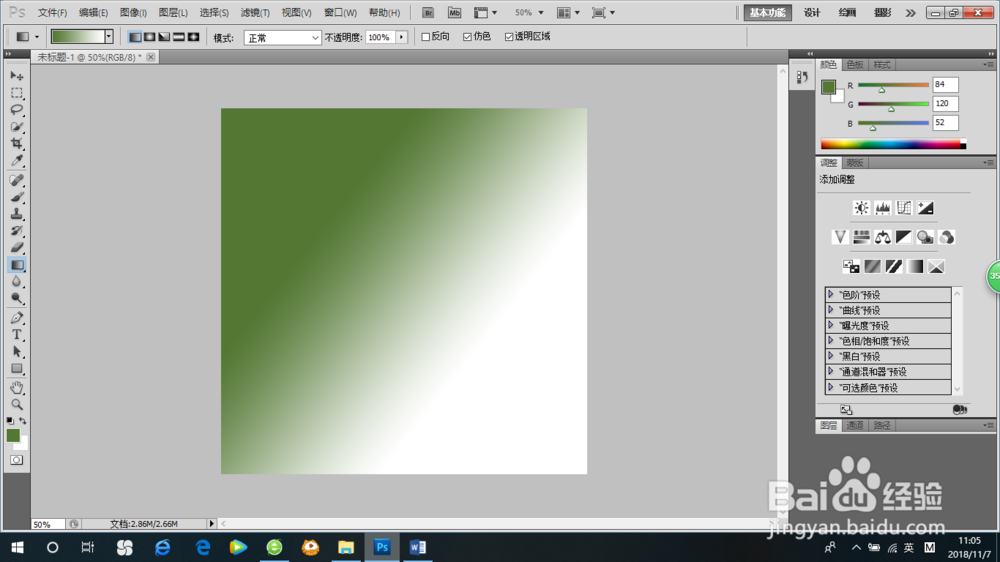Image resolution: width=1000 pixels, height=562 pixels.
Task: Select the Spot Healing Brush tool
Action: (x=17, y=181)
